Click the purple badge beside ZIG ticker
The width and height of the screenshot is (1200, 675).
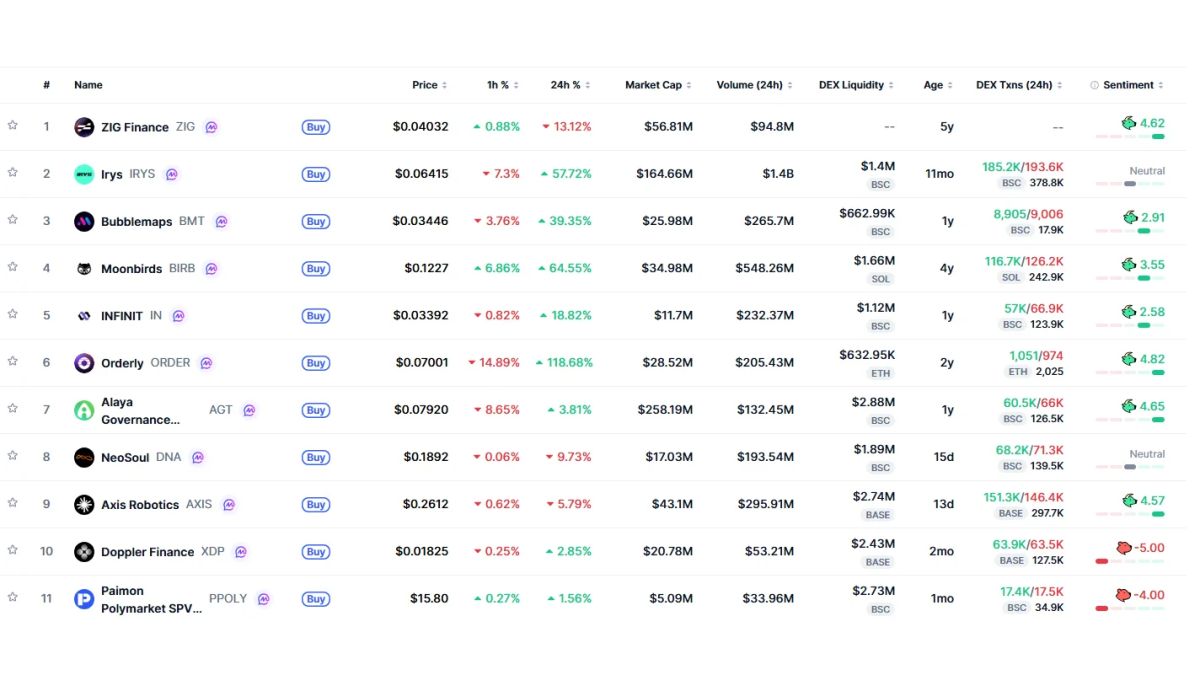pos(211,127)
